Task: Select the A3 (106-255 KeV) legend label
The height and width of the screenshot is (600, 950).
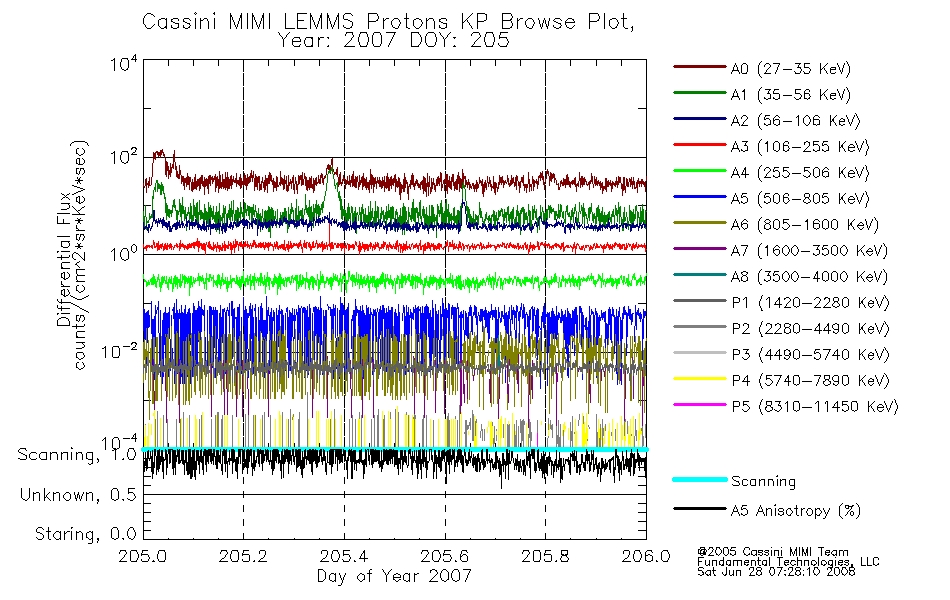Action: 800,147
